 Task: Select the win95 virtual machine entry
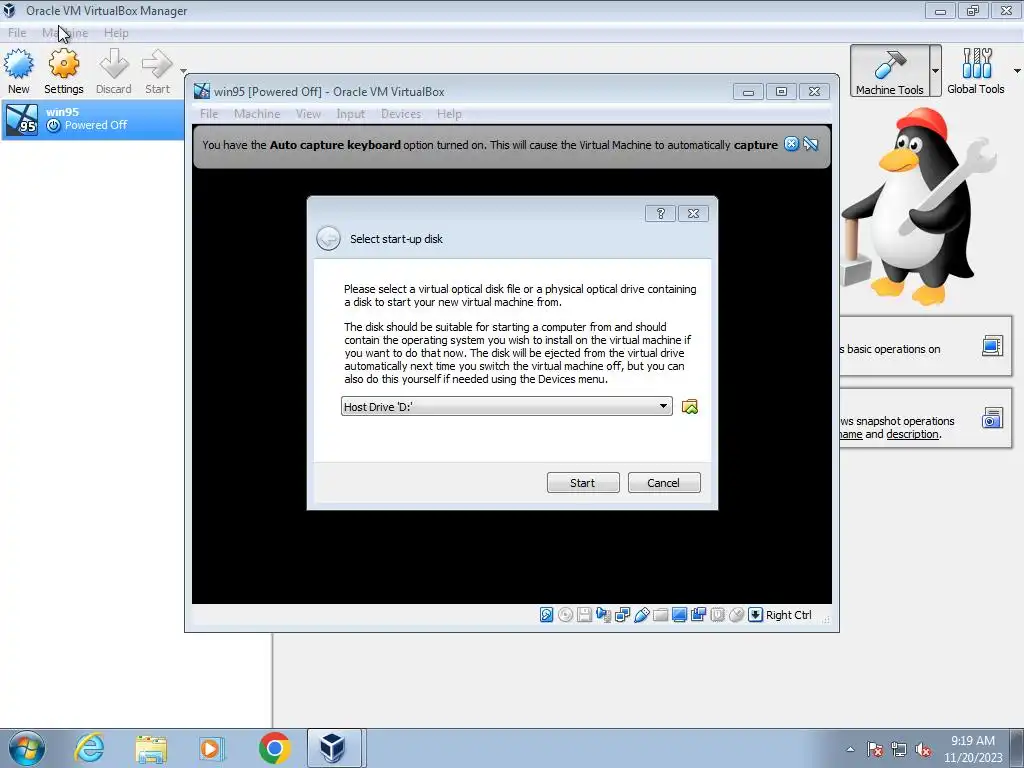[92, 119]
